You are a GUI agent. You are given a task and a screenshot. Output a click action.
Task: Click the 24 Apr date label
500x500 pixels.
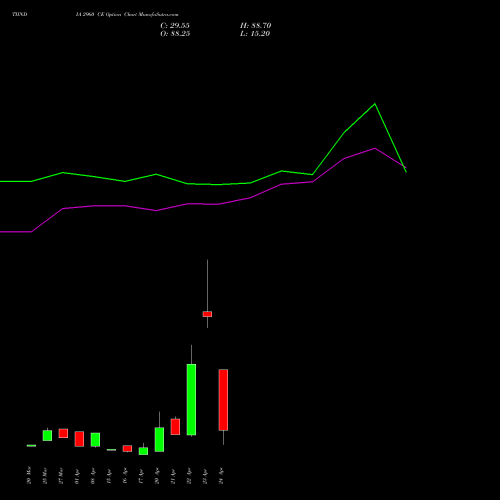click(221, 476)
